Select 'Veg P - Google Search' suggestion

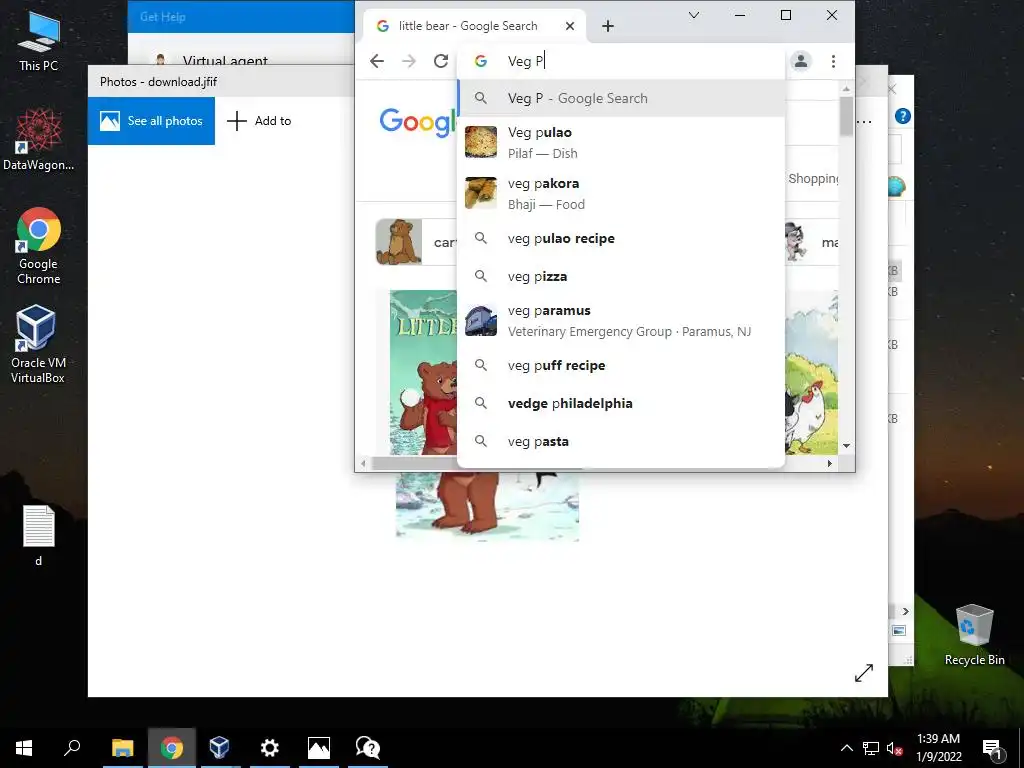point(621,98)
